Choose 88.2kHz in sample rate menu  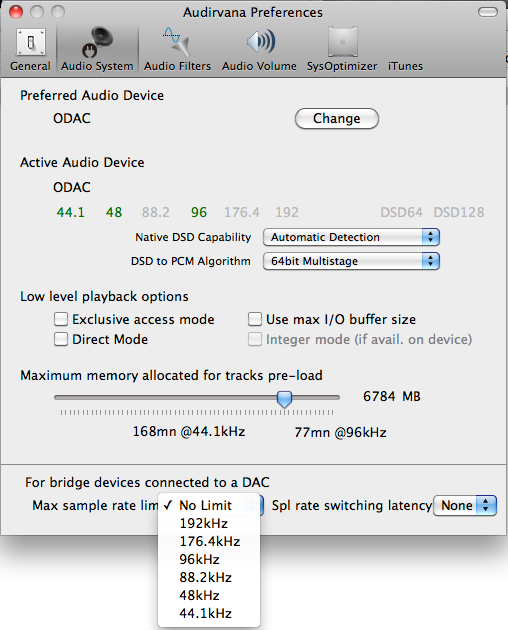209,577
